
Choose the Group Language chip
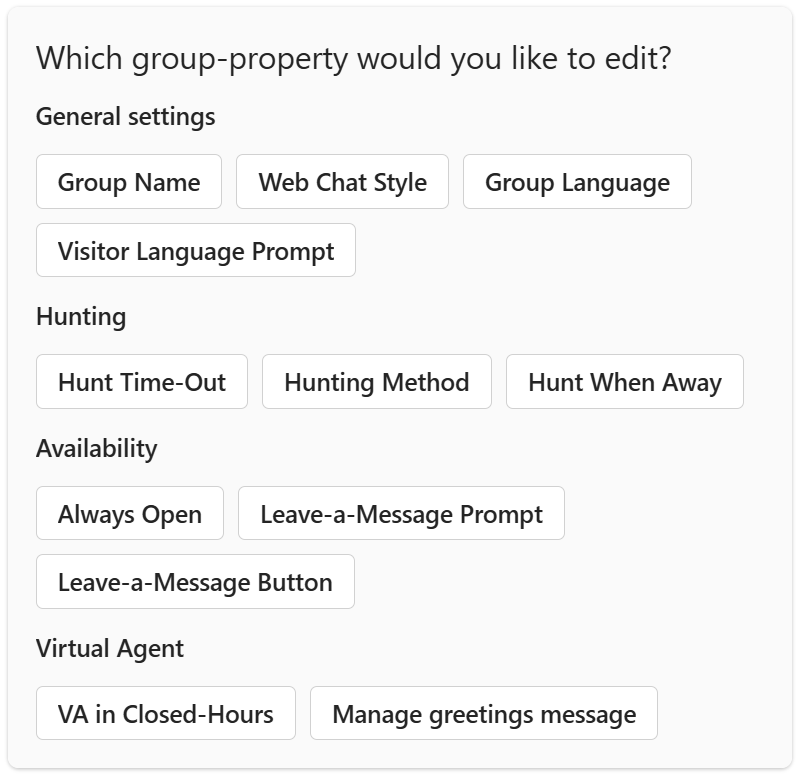[576, 182]
